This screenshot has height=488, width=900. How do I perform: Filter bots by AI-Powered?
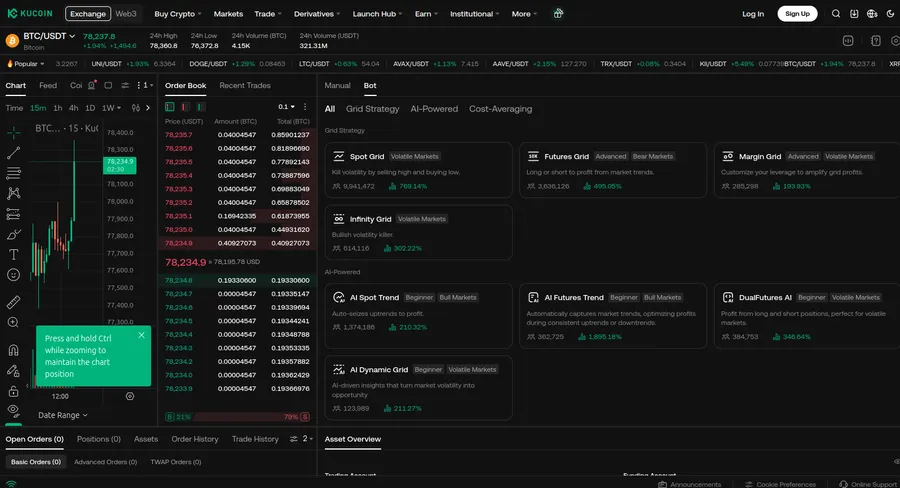point(434,109)
